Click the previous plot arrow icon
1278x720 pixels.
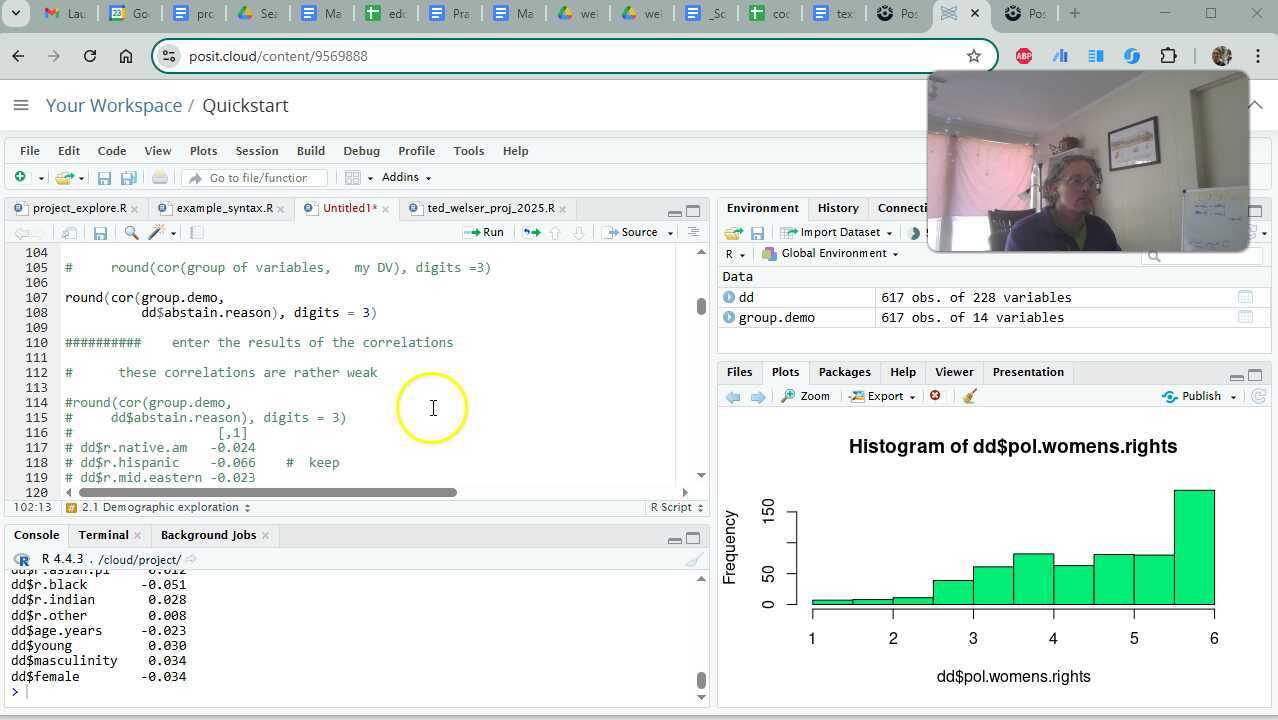point(733,397)
